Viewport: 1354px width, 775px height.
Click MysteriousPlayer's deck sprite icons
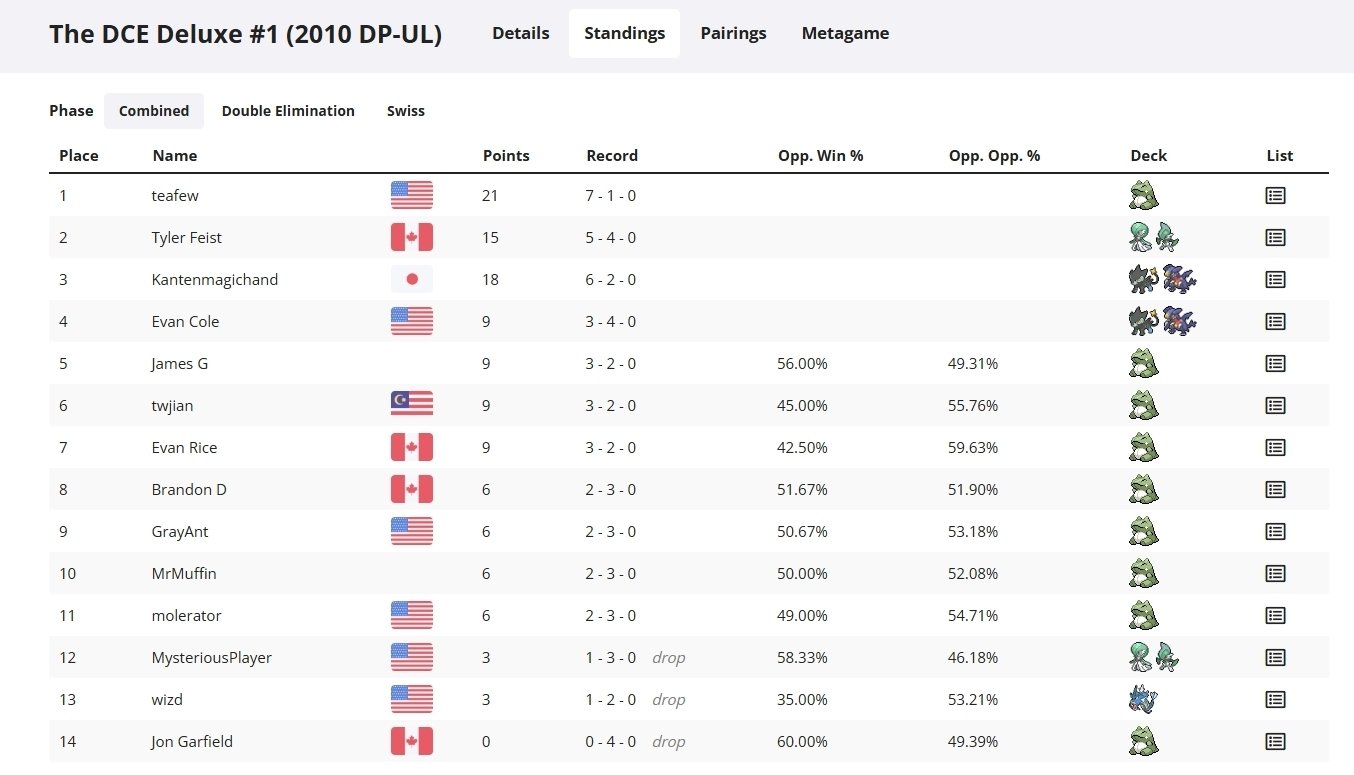click(1153, 658)
